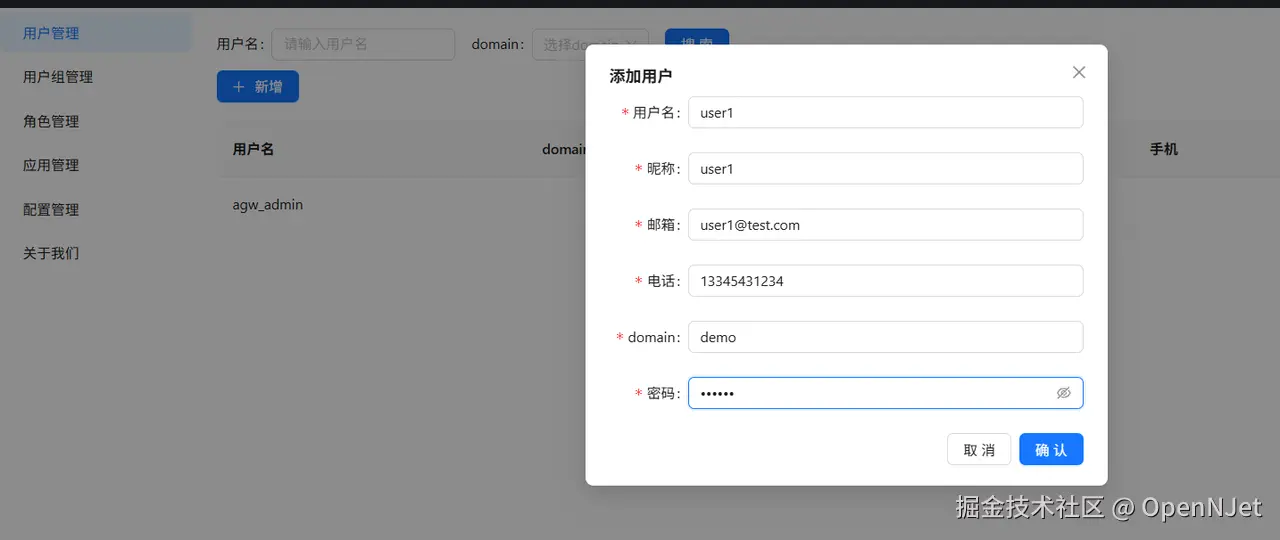Screen dimensions: 1280x540
Task: Click the plus icon on 新增 button
Action: 239,87
